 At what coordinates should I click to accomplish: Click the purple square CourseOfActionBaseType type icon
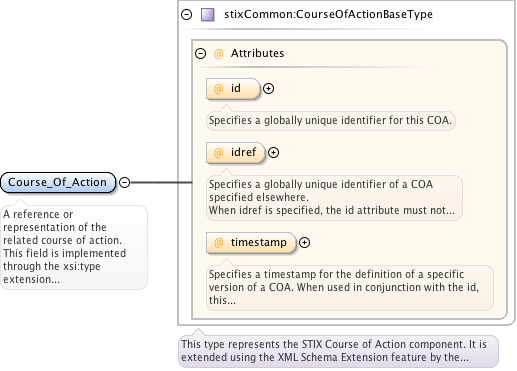point(208,15)
